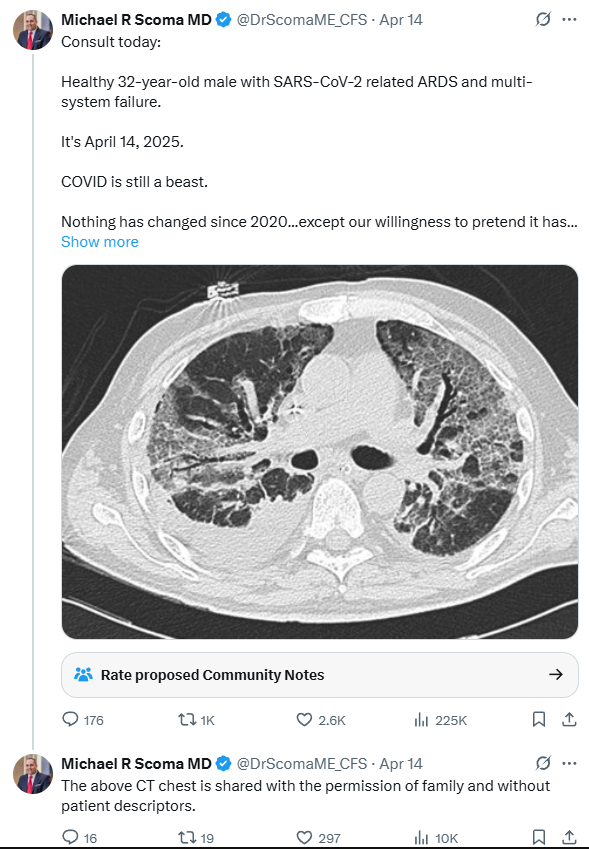Image resolution: width=589 pixels, height=849 pixels.
Task: Open the CT chest scan image
Action: tap(320, 452)
